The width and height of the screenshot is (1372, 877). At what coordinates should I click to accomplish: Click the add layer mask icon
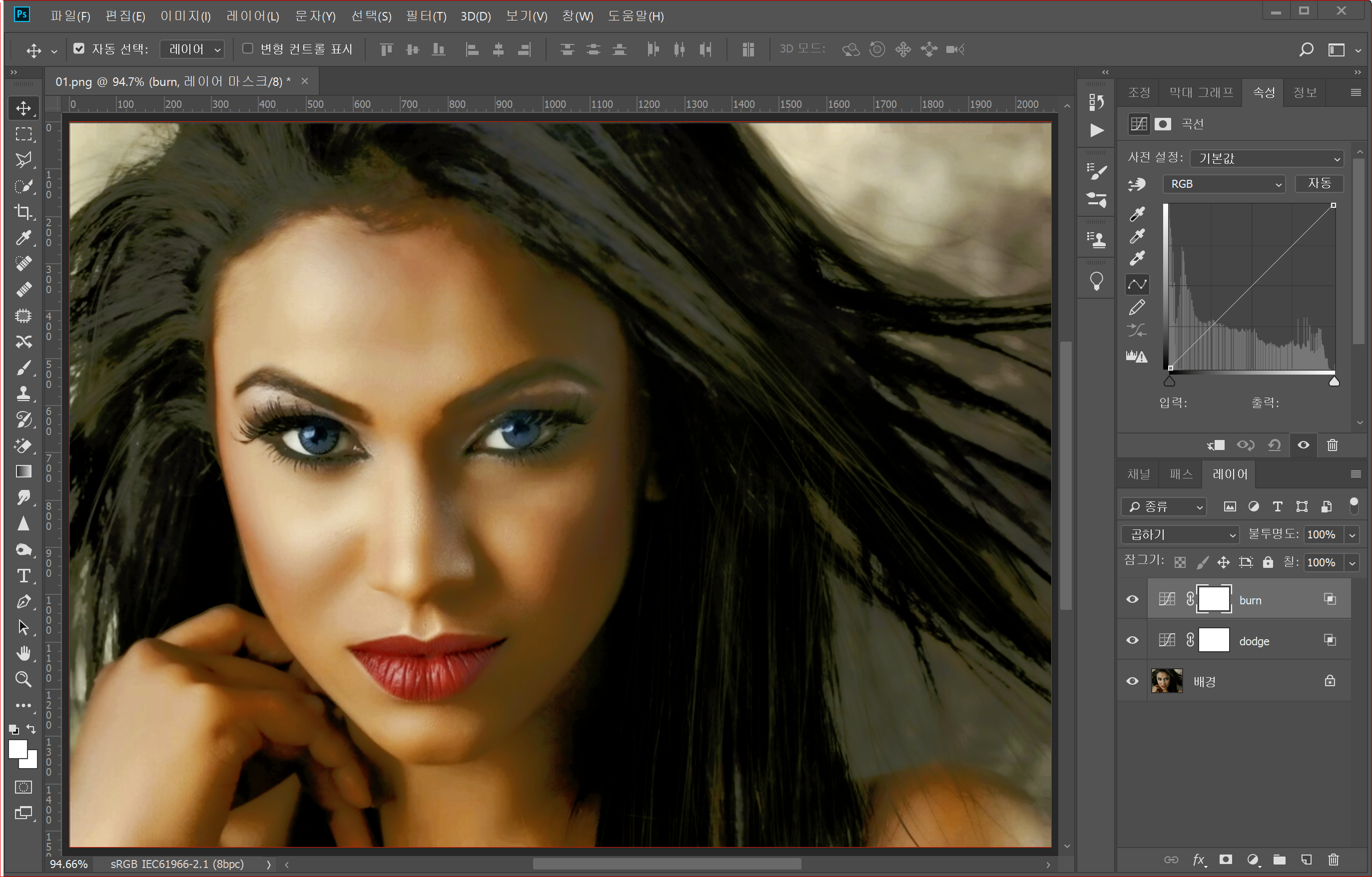1226,860
